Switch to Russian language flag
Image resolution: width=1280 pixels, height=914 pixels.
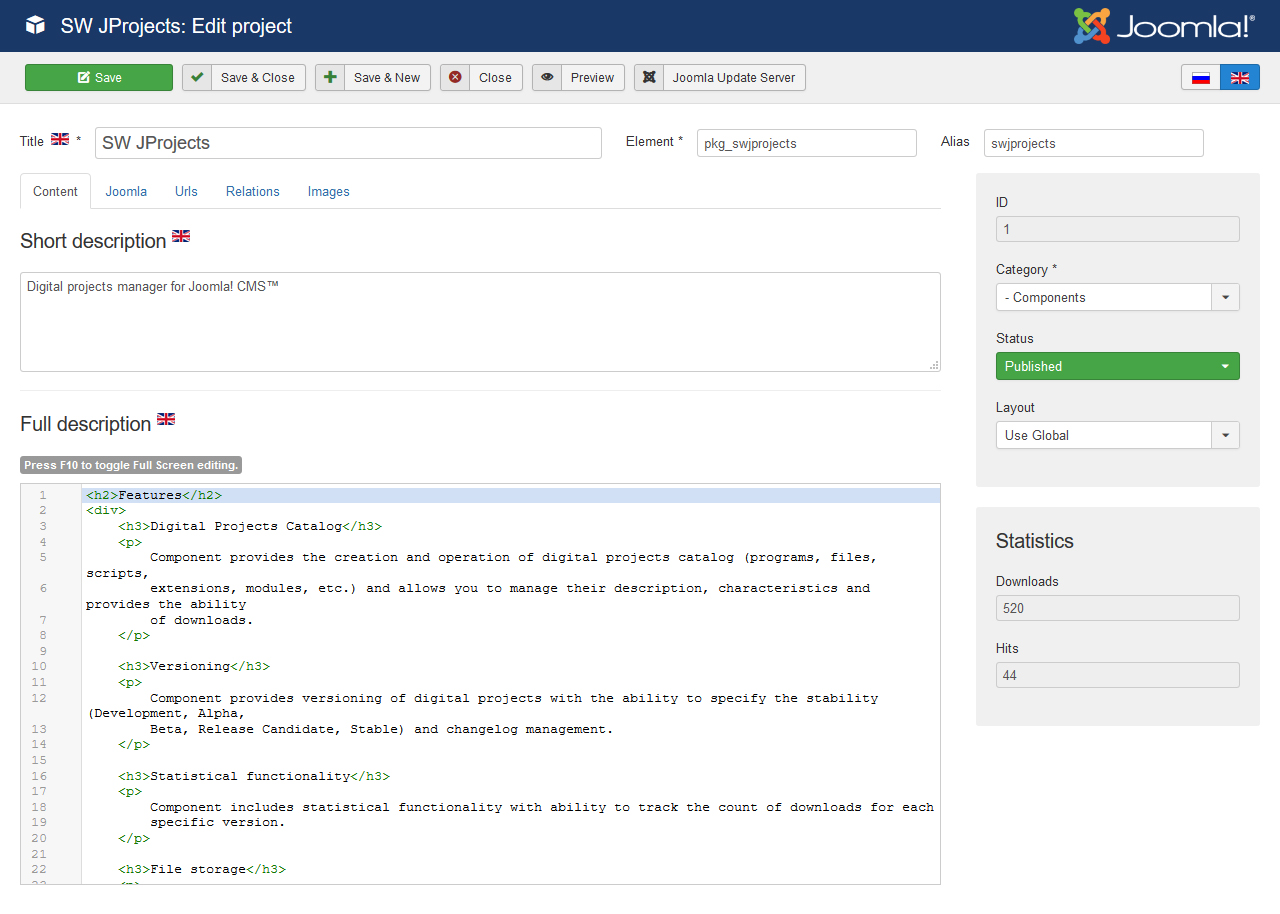(1201, 78)
